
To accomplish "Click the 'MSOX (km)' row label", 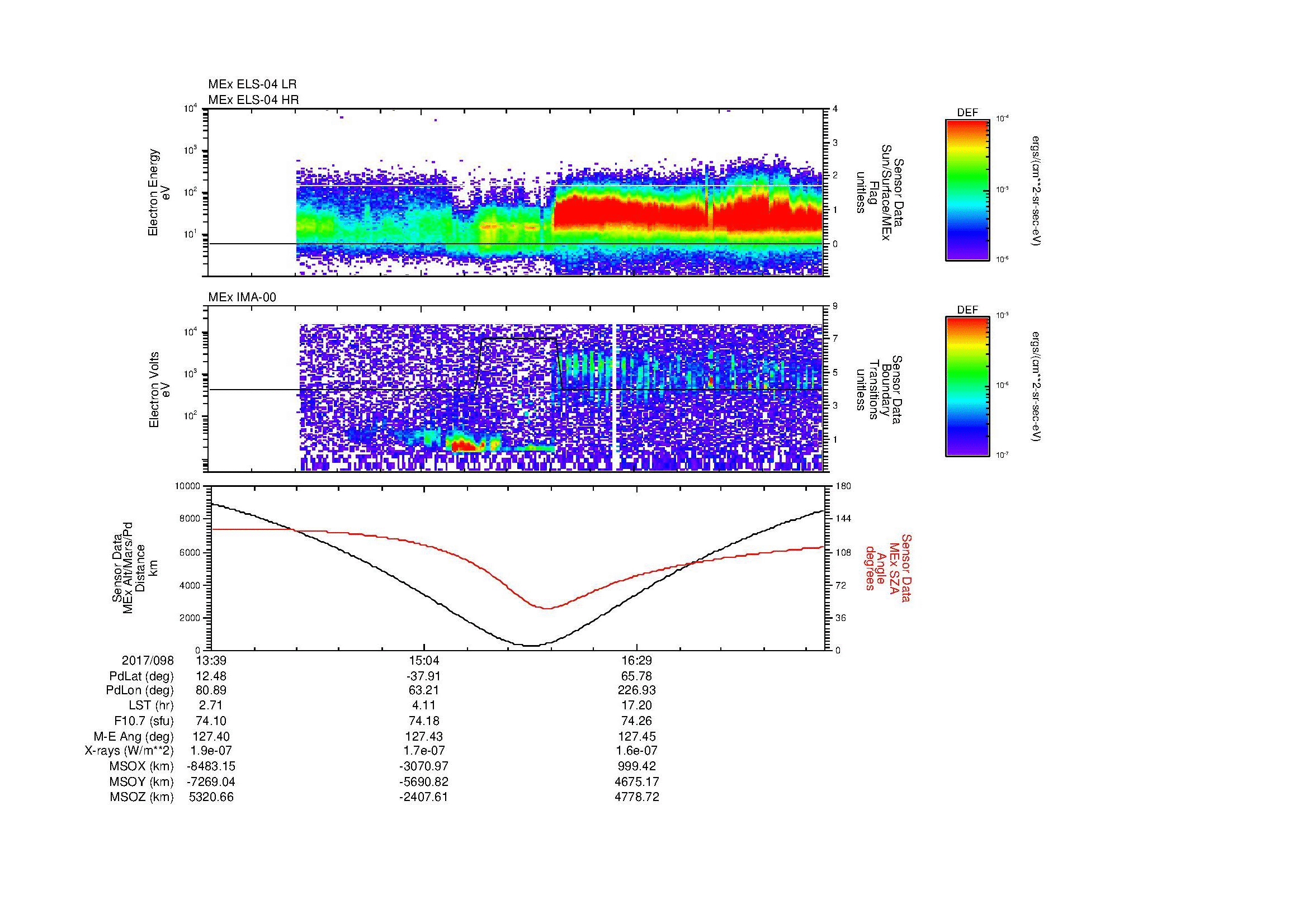I will (141, 766).
